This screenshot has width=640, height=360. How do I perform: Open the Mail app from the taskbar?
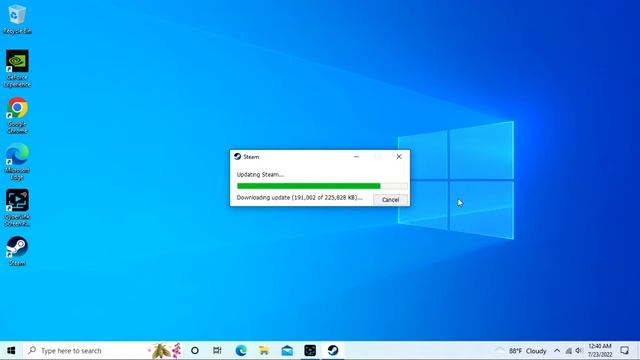click(x=287, y=351)
